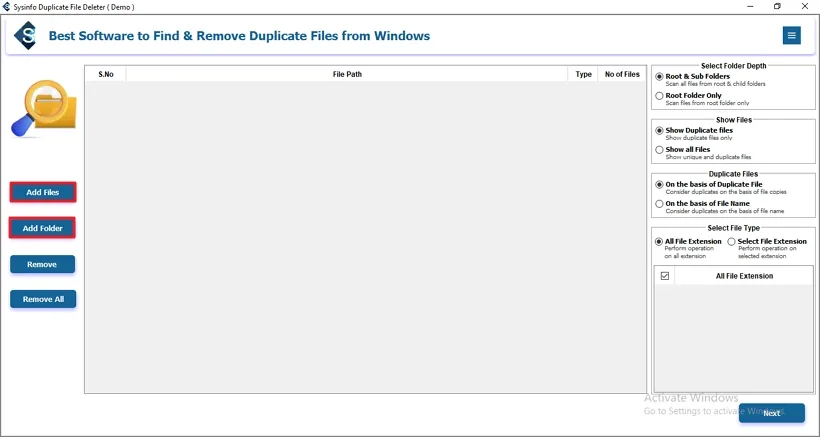Screen dimensions: 820x437
Task: Click the magnifier folder search icon
Action: 43,109
